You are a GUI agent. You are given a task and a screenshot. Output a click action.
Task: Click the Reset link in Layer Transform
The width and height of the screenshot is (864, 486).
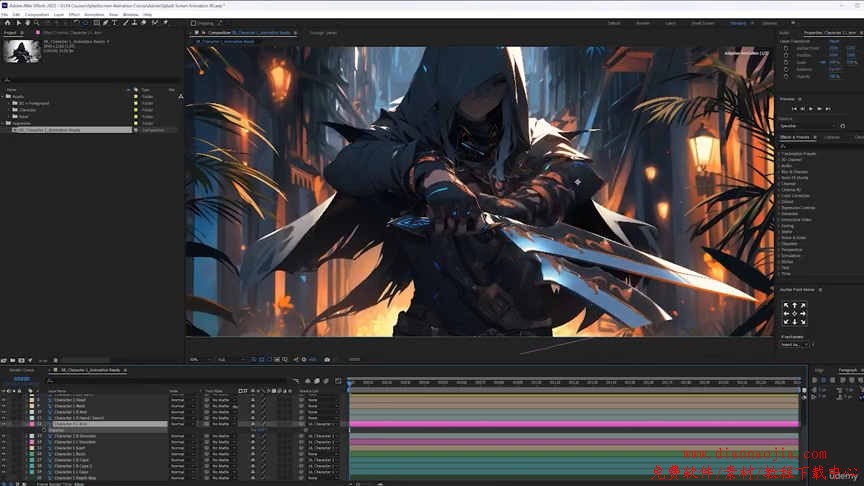point(834,41)
